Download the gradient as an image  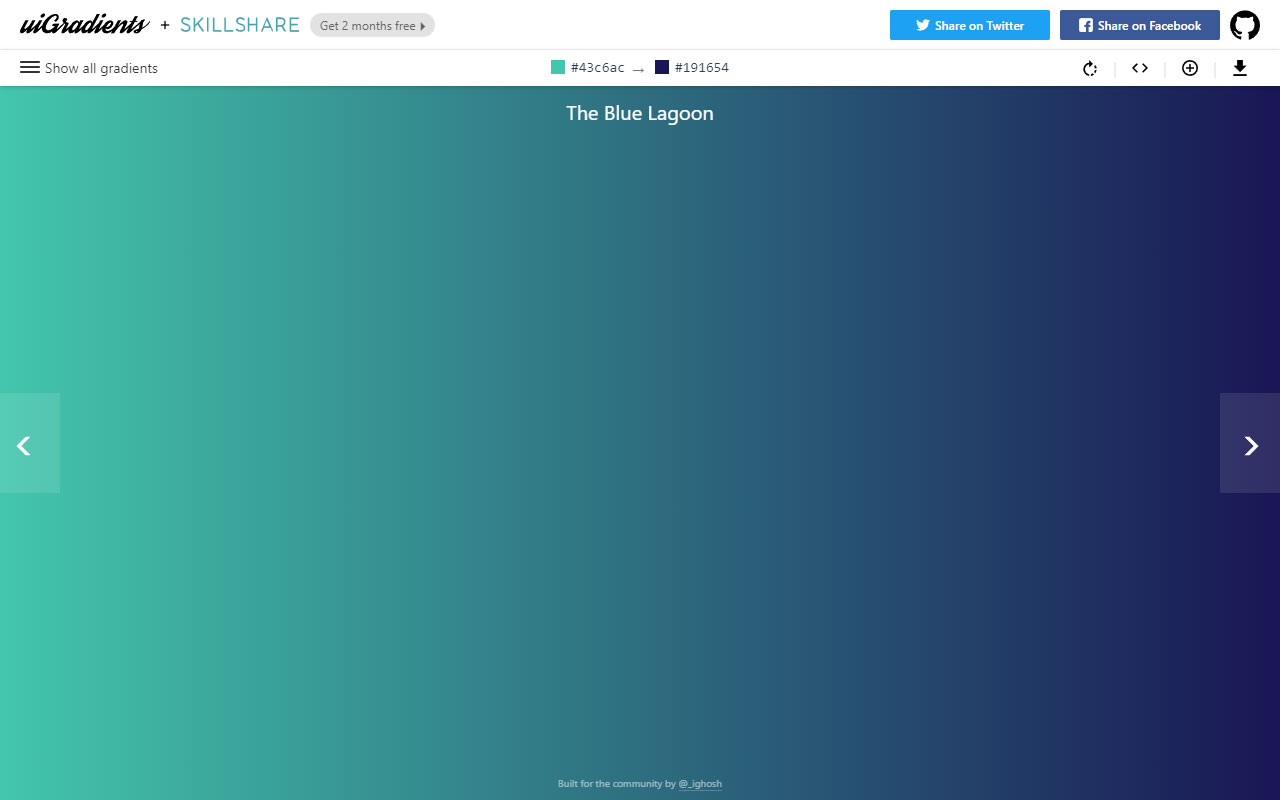[1240, 68]
